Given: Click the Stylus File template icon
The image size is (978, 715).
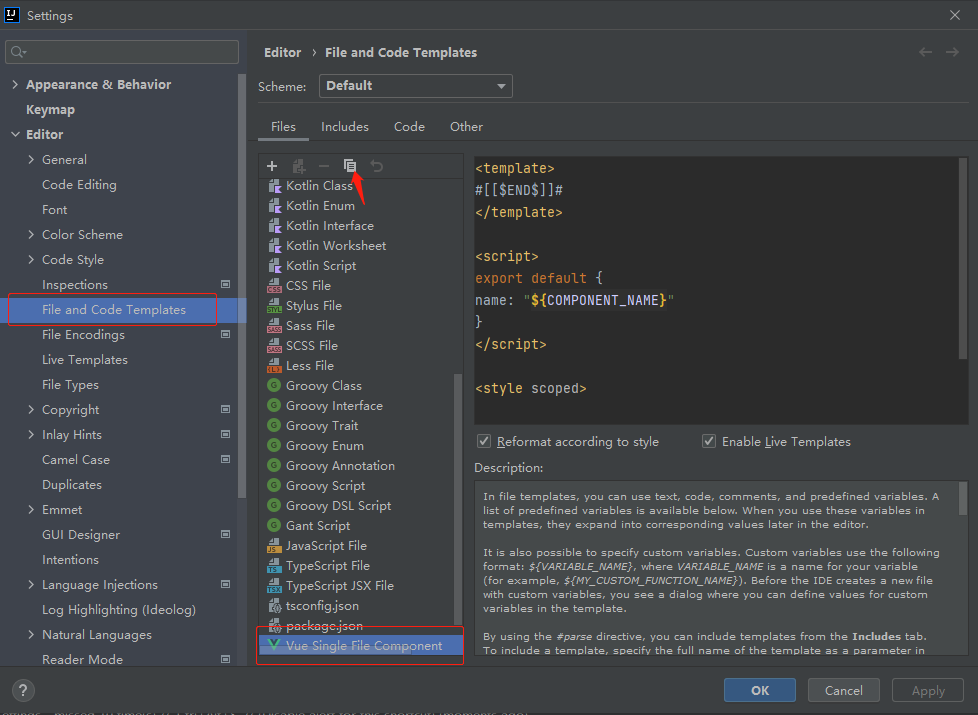Looking at the screenshot, I should point(274,306).
